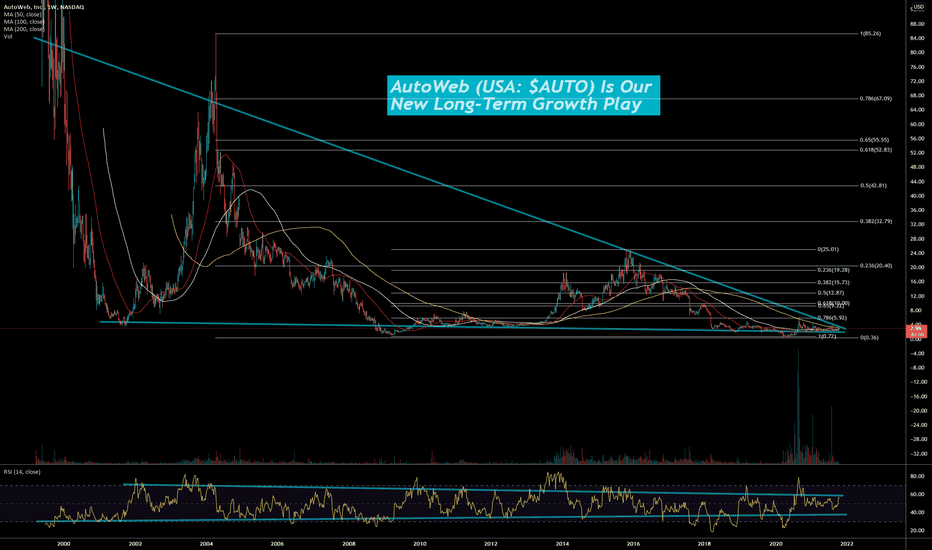
Task: Click the 84.00 price axis label
Action: pyautogui.click(x=917, y=39)
